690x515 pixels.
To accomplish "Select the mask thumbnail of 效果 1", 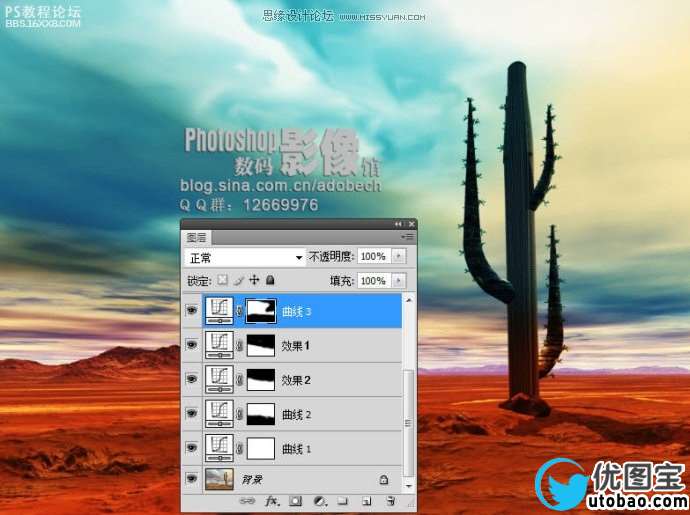I will click(x=261, y=345).
